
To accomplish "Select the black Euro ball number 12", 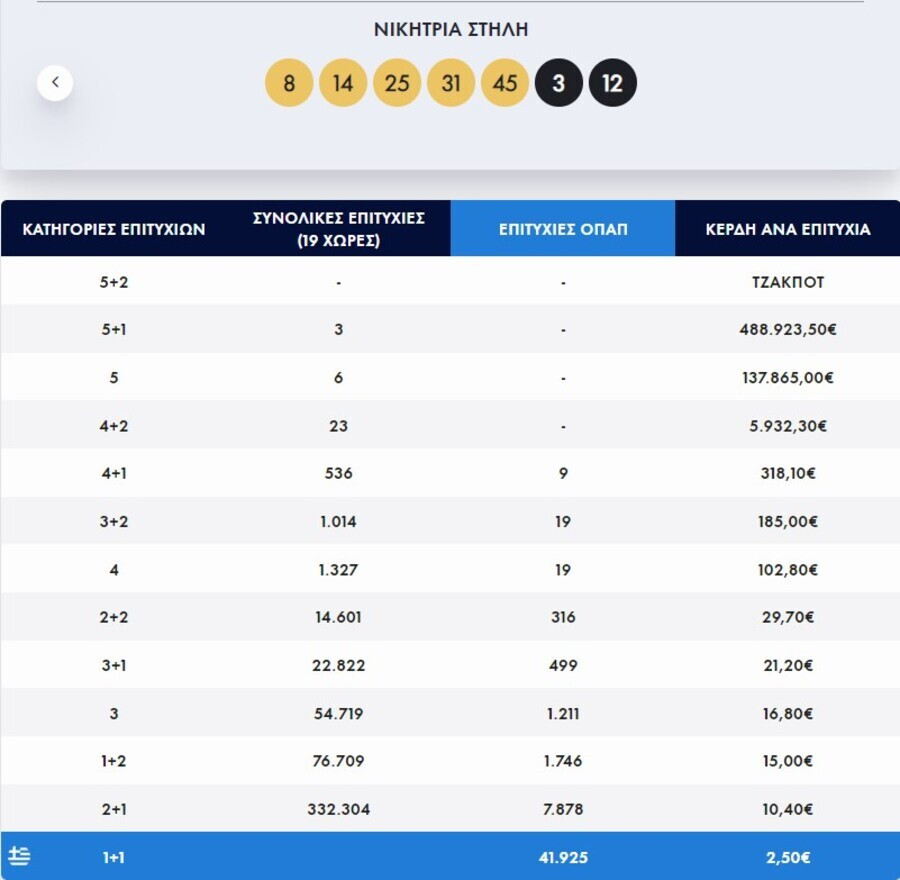I will (612, 83).
